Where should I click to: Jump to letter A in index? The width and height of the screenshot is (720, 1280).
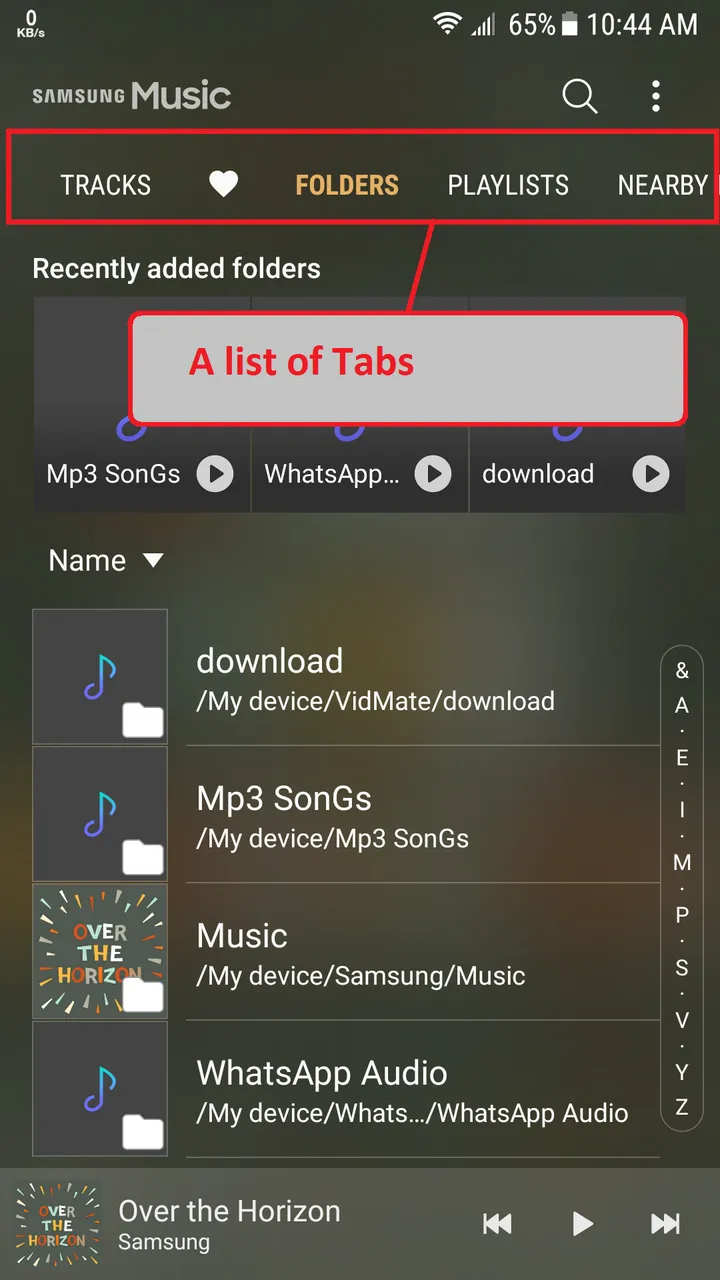682,706
